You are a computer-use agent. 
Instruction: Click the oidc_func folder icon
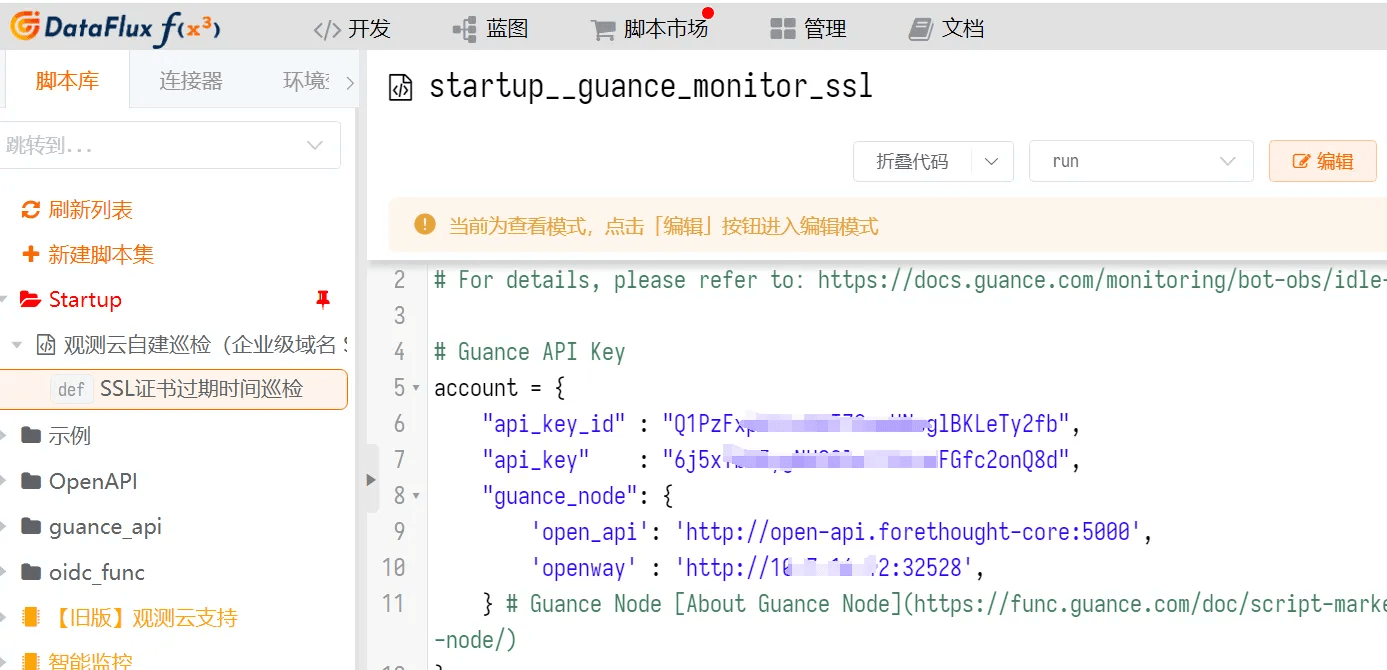tap(30, 572)
